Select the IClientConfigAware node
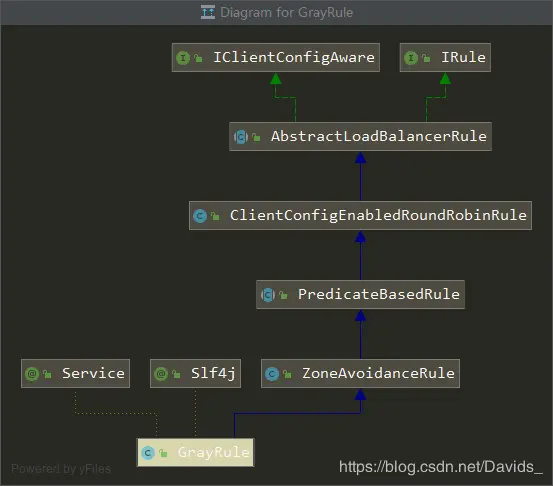553x486 pixels. coord(276,57)
